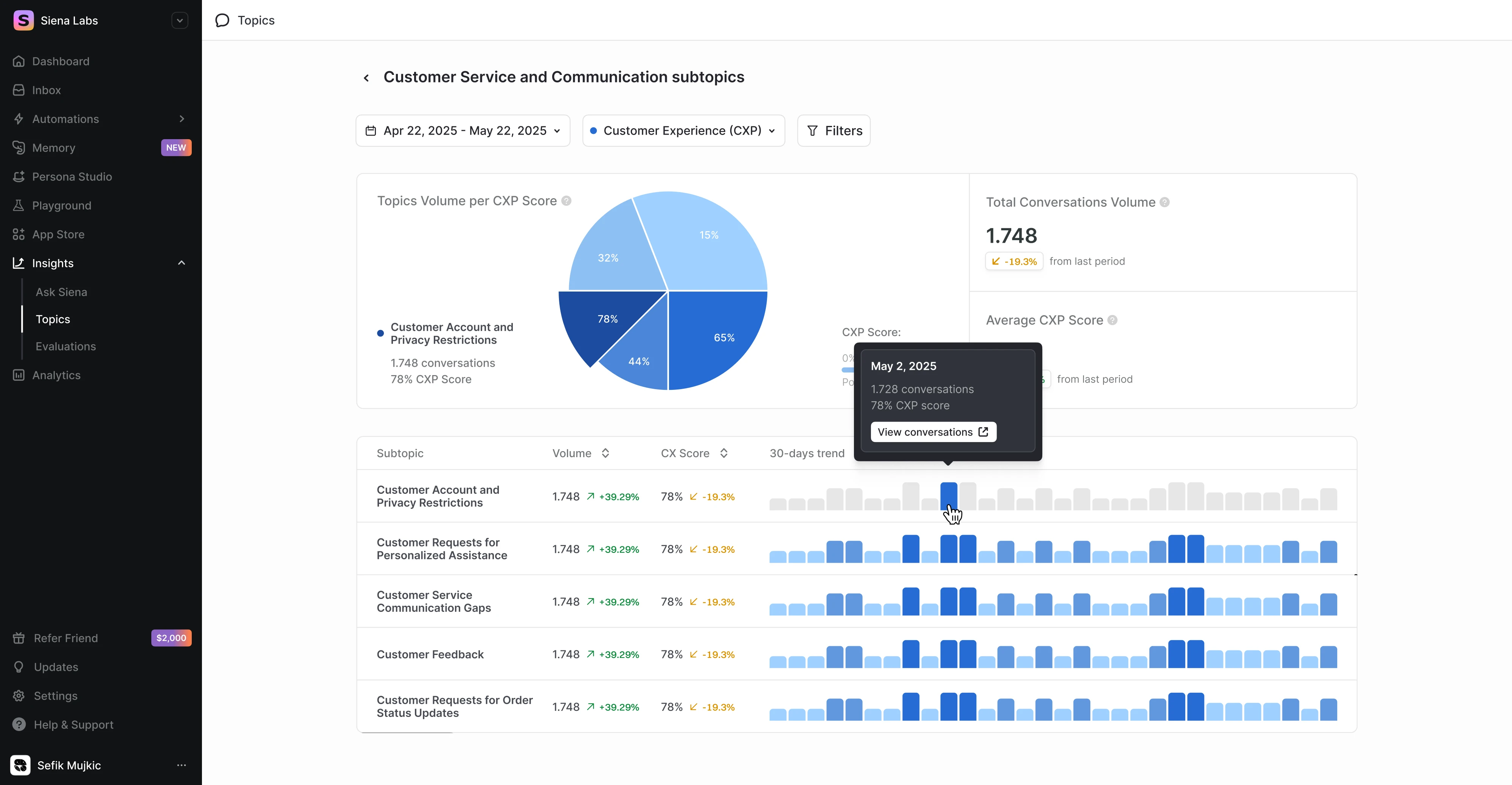The width and height of the screenshot is (1512, 785).
Task: Click the View conversations button
Action: [x=933, y=432]
